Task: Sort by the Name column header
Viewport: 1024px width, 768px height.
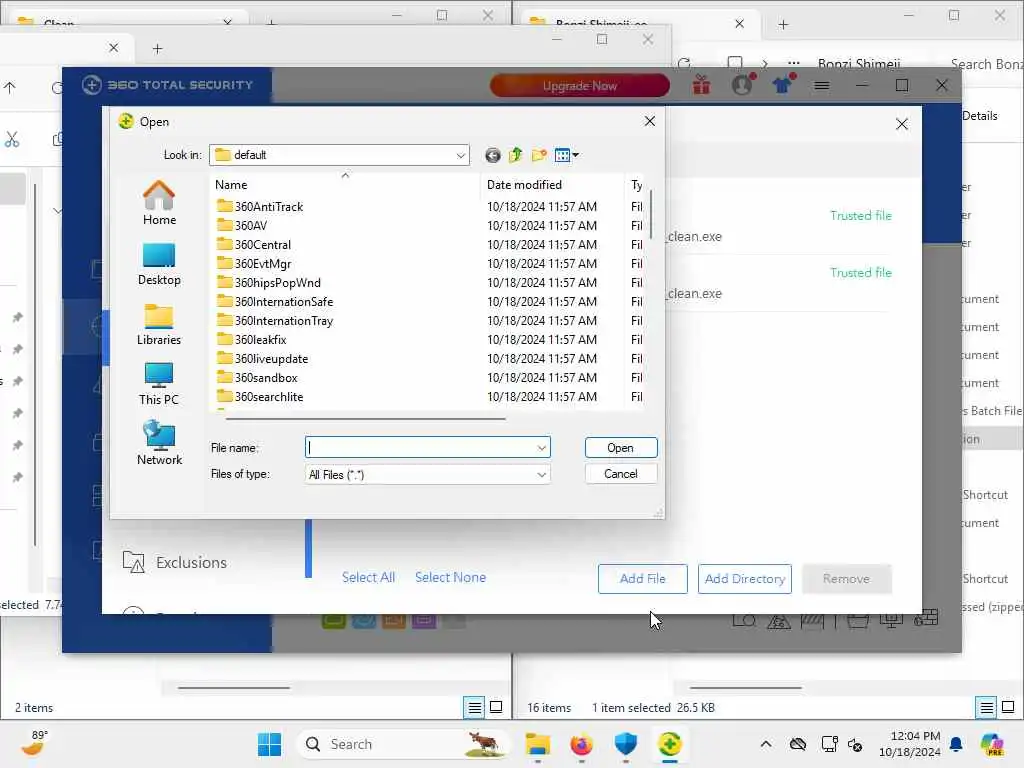Action: tap(345, 185)
